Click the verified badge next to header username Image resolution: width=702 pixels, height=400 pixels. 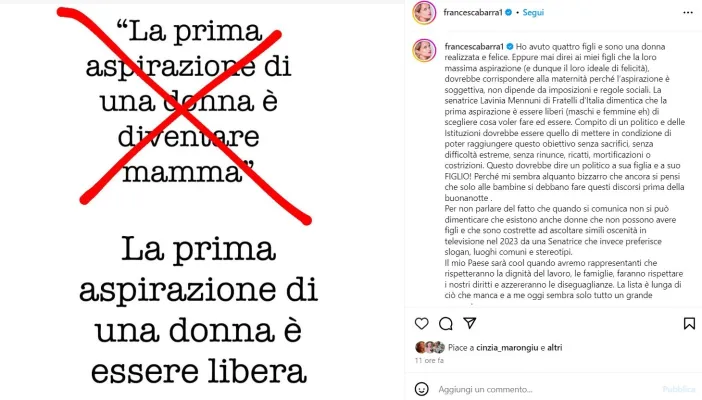pos(509,13)
